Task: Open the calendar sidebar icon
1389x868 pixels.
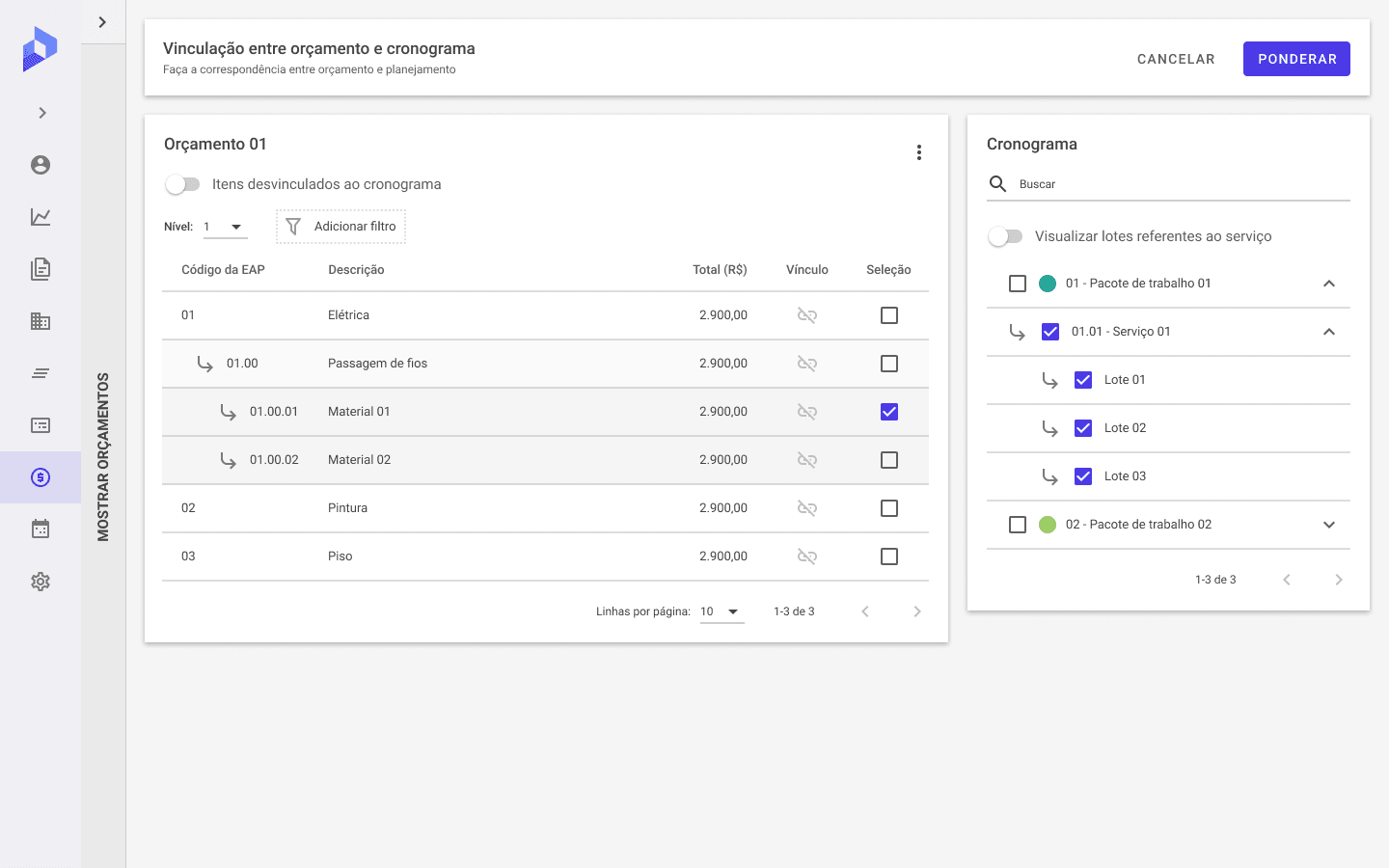Action: (x=41, y=529)
